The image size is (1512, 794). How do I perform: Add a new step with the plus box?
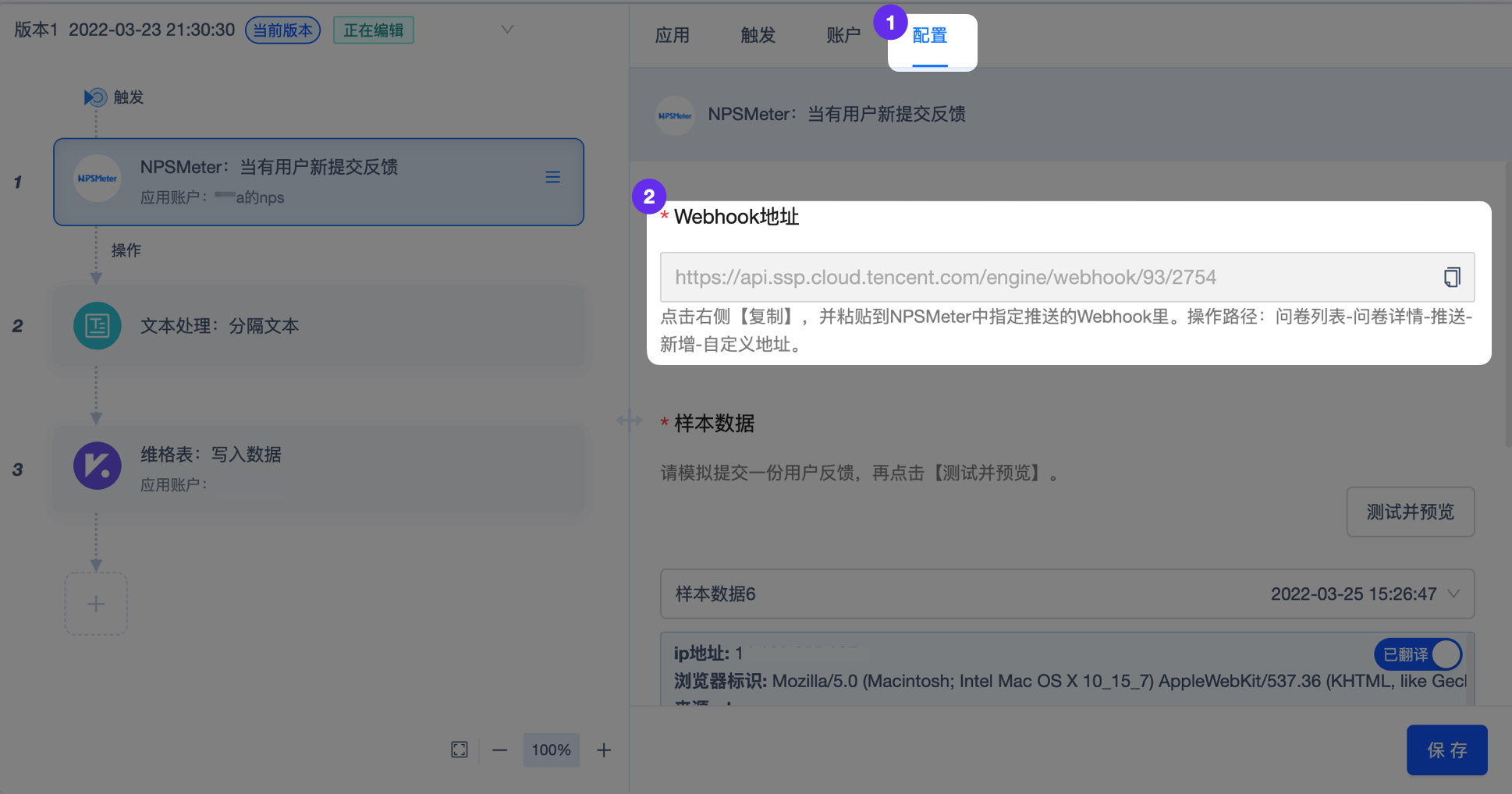[x=96, y=604]
